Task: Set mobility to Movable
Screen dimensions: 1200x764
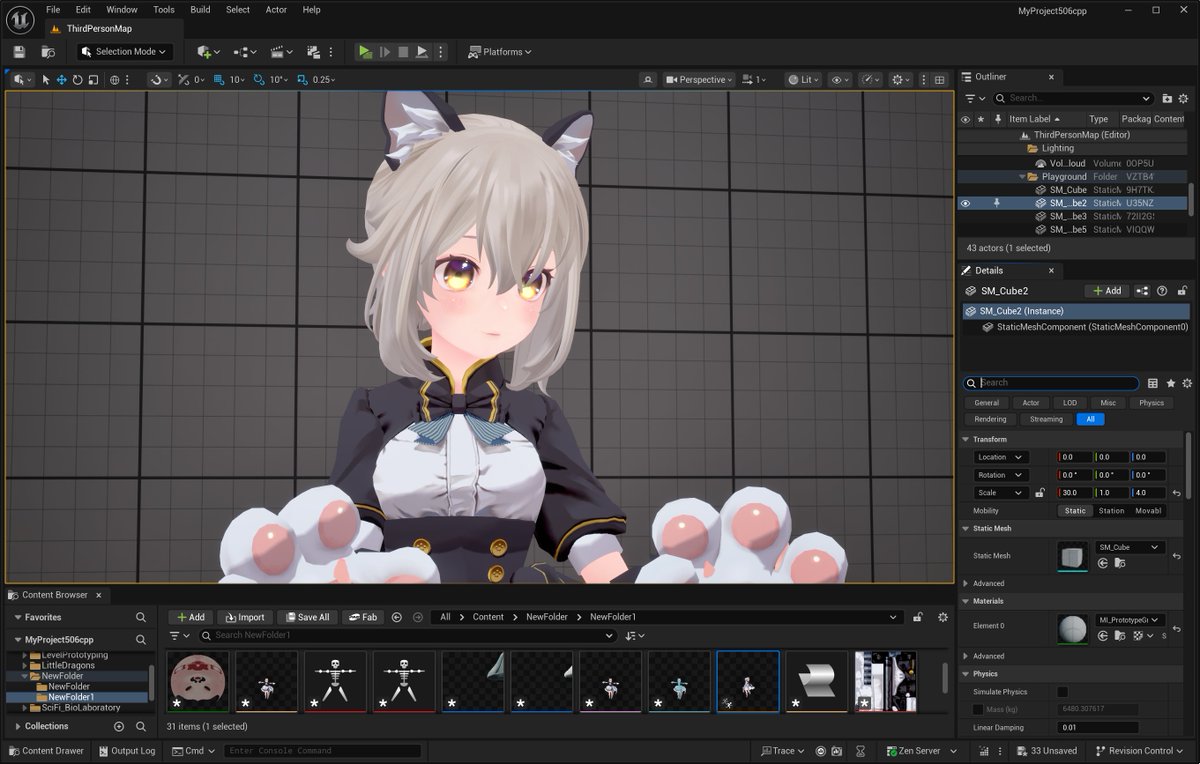Action: [1148, 510]
